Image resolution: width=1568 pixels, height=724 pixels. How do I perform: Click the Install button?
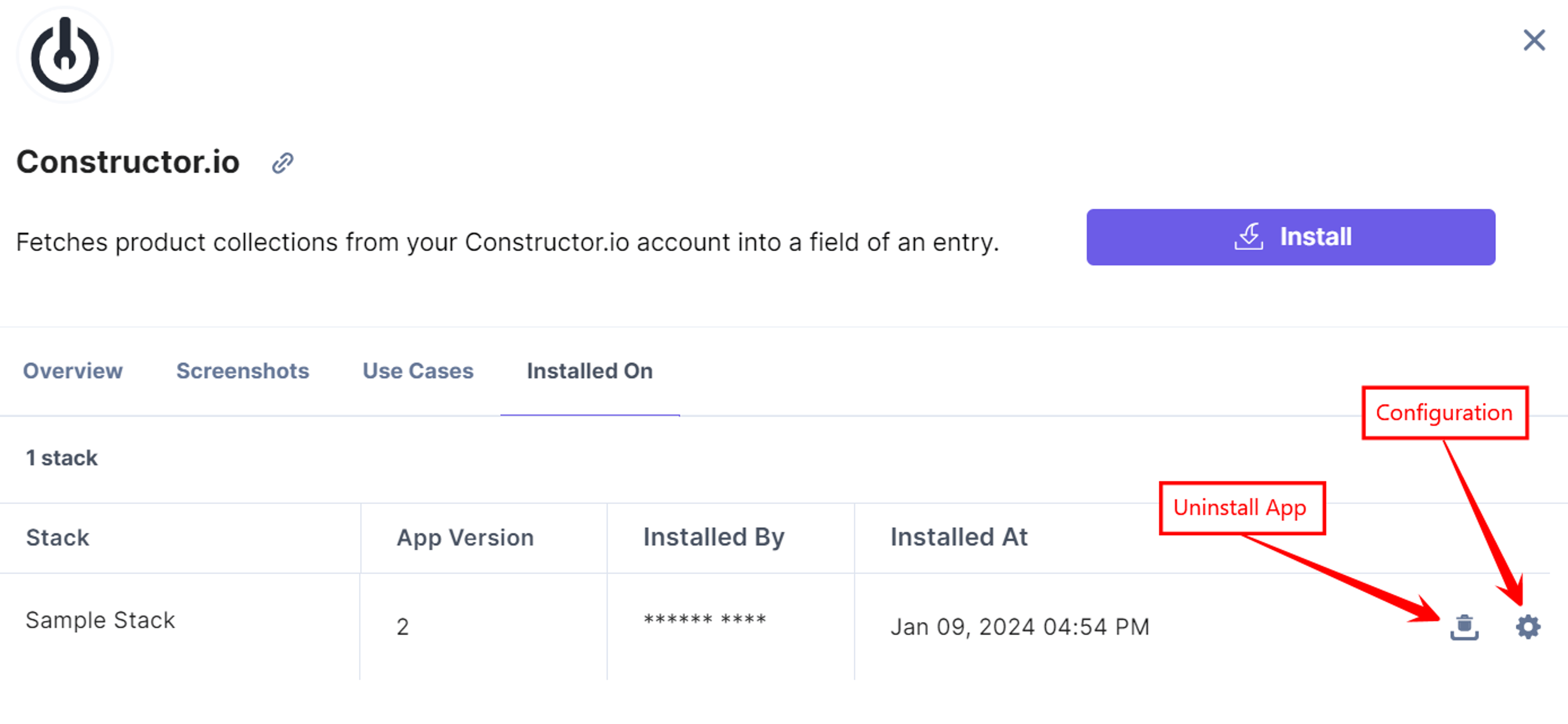(x=1290, y=237)
